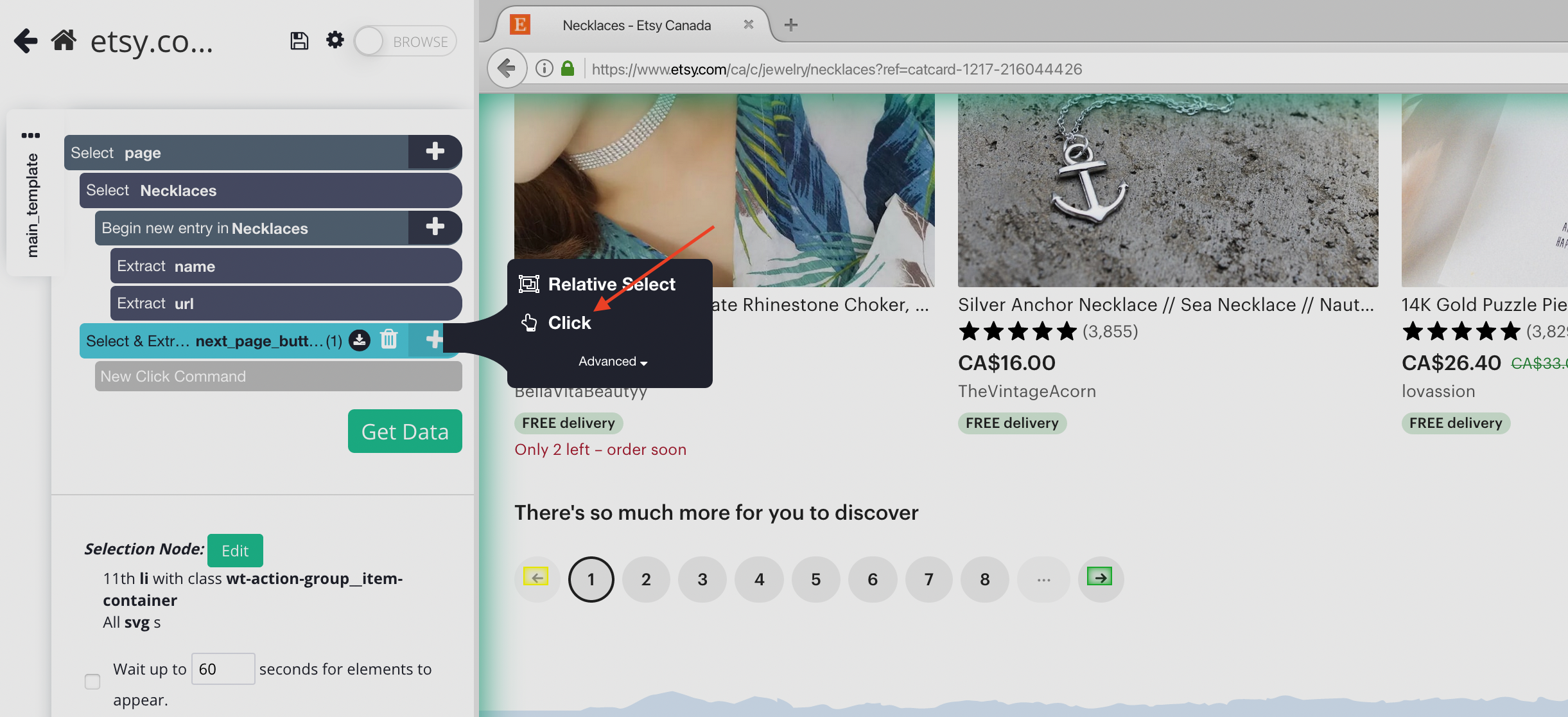Go to pagination page 8

pos(985,579)
